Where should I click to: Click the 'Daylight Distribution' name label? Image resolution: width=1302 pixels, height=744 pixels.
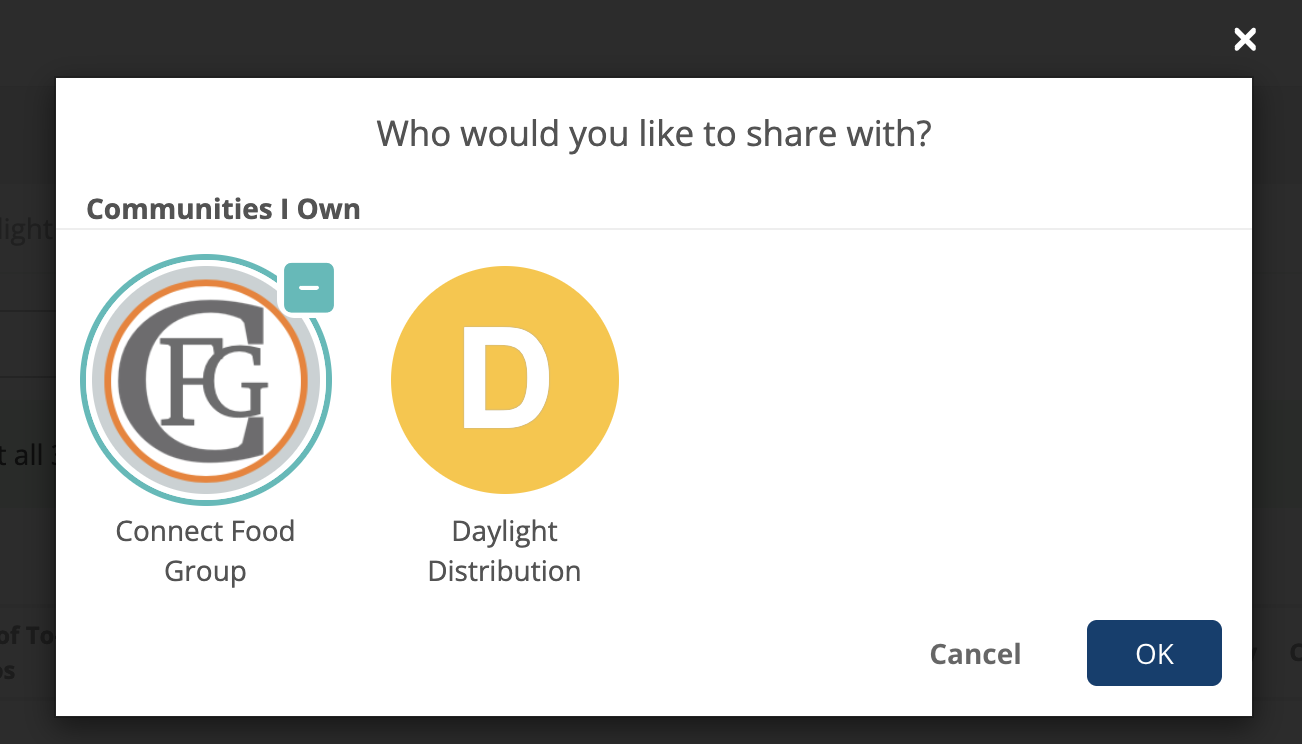tap(504, 550)
